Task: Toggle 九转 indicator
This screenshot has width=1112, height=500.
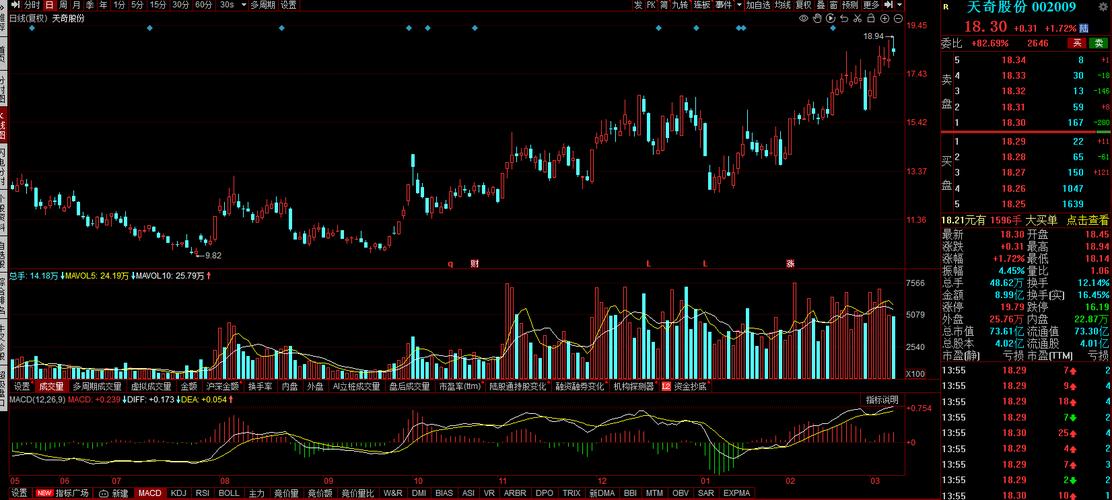Action: point(680,5)
